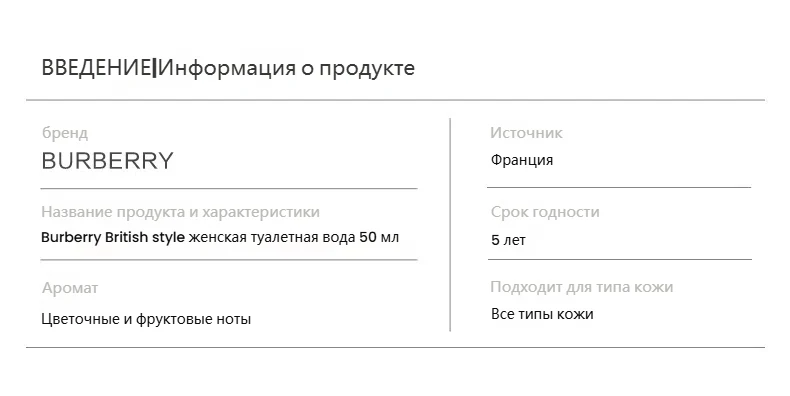The image size is (790, 396).
Task: Select the '5 лет' shelf life value
Action: coord(508,240)
